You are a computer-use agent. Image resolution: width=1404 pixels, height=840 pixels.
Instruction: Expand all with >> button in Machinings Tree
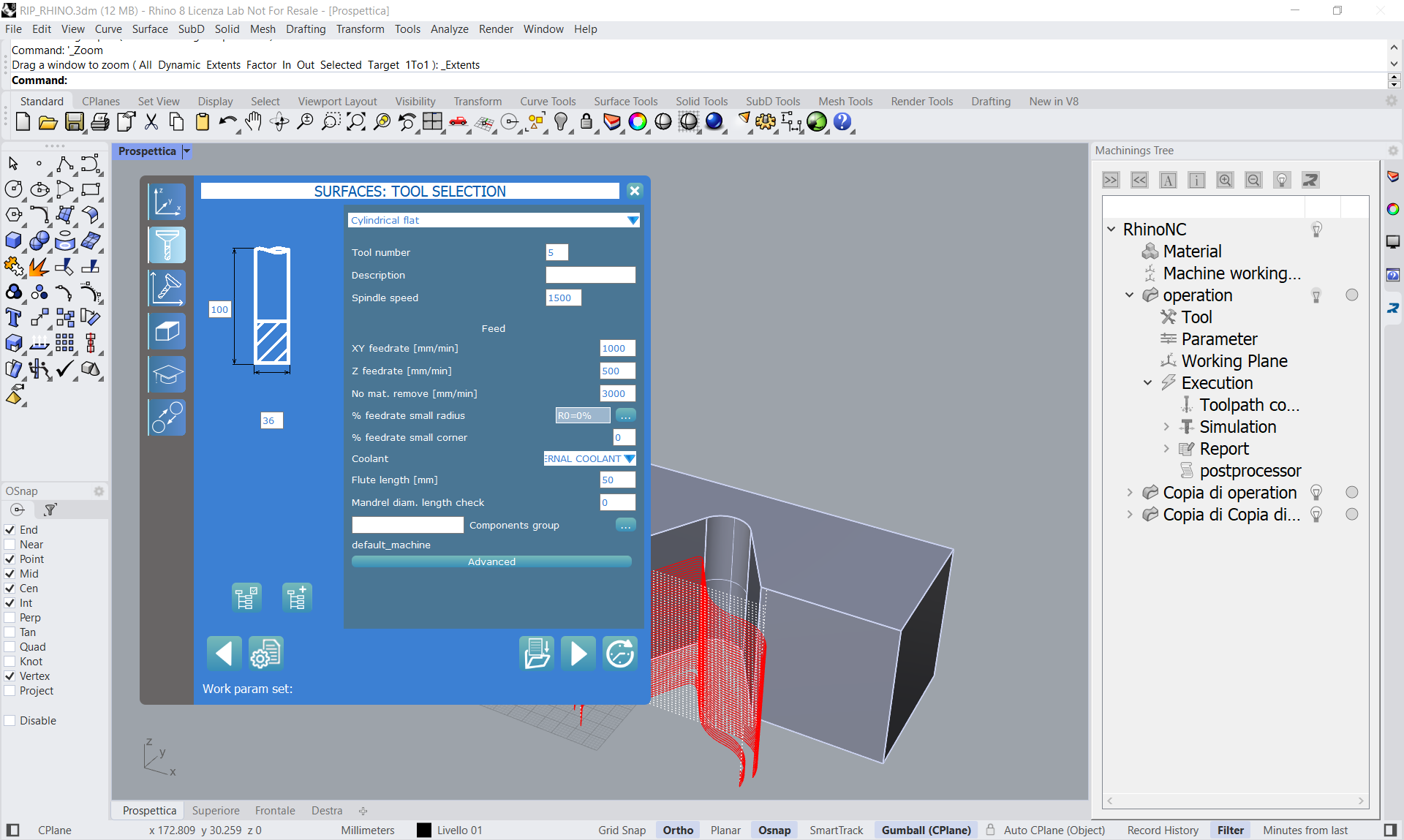tap(1111, 180)
